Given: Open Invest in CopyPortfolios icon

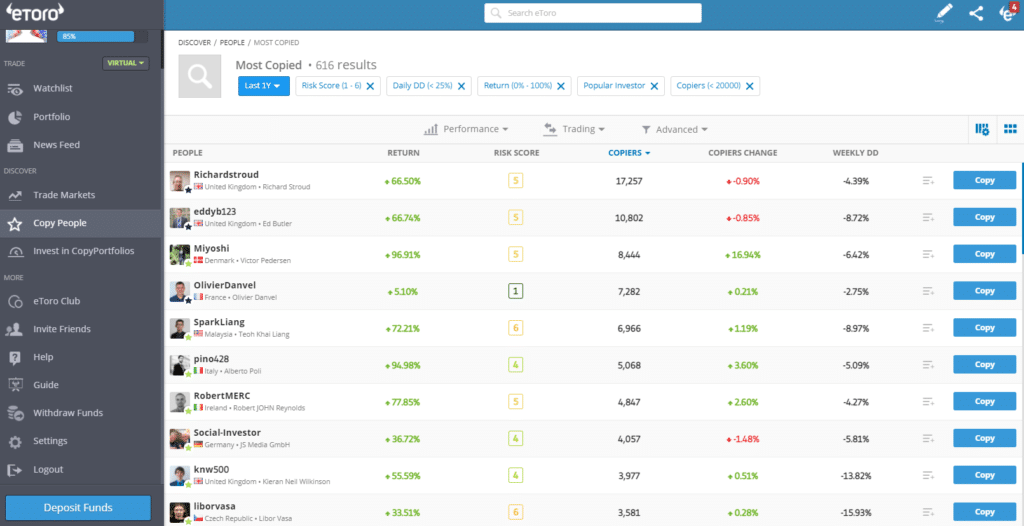Looking at the screenshot, I should coord(15,252).
